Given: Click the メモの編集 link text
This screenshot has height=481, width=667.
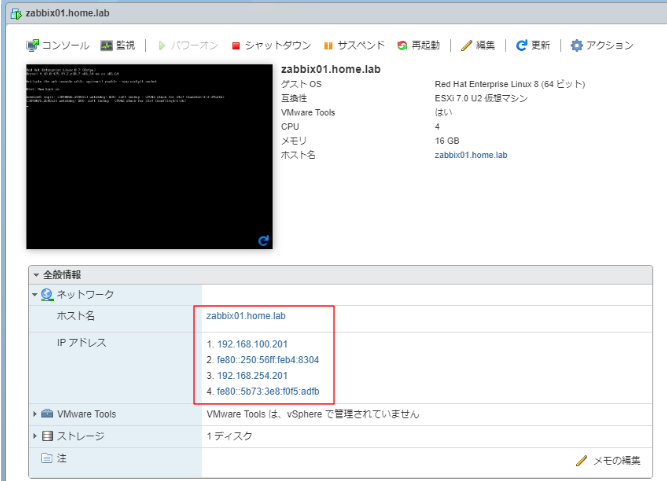Looking at the screenshot, I should (616, 460).
